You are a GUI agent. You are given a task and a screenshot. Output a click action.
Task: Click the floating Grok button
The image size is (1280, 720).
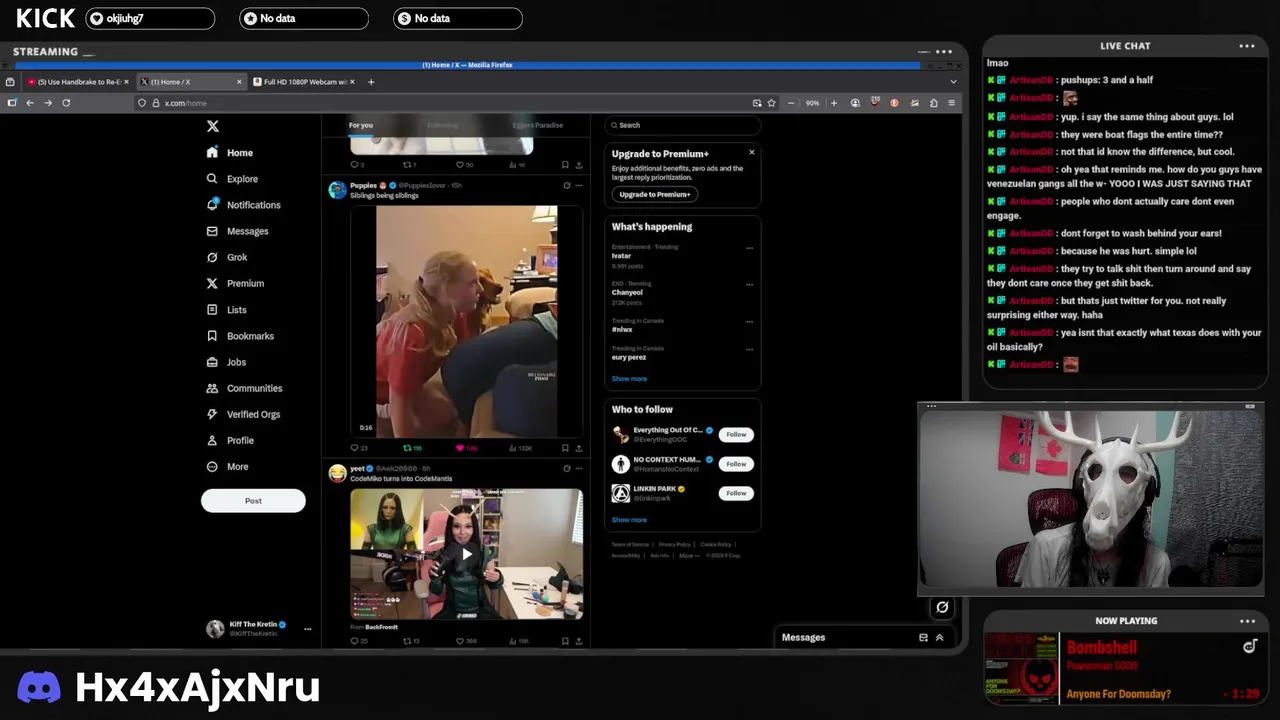(x=942, y=607)
